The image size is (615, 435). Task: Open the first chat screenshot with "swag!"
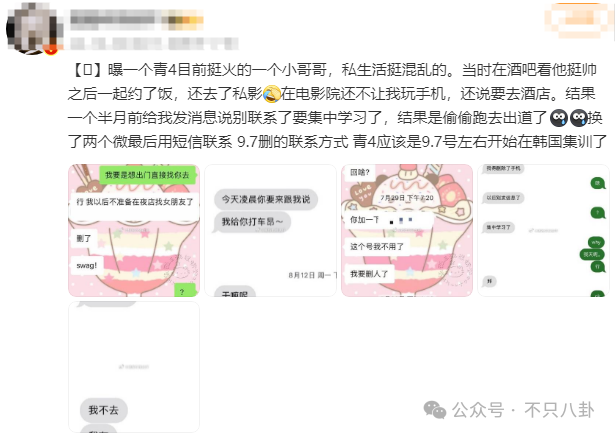point(134,231)
